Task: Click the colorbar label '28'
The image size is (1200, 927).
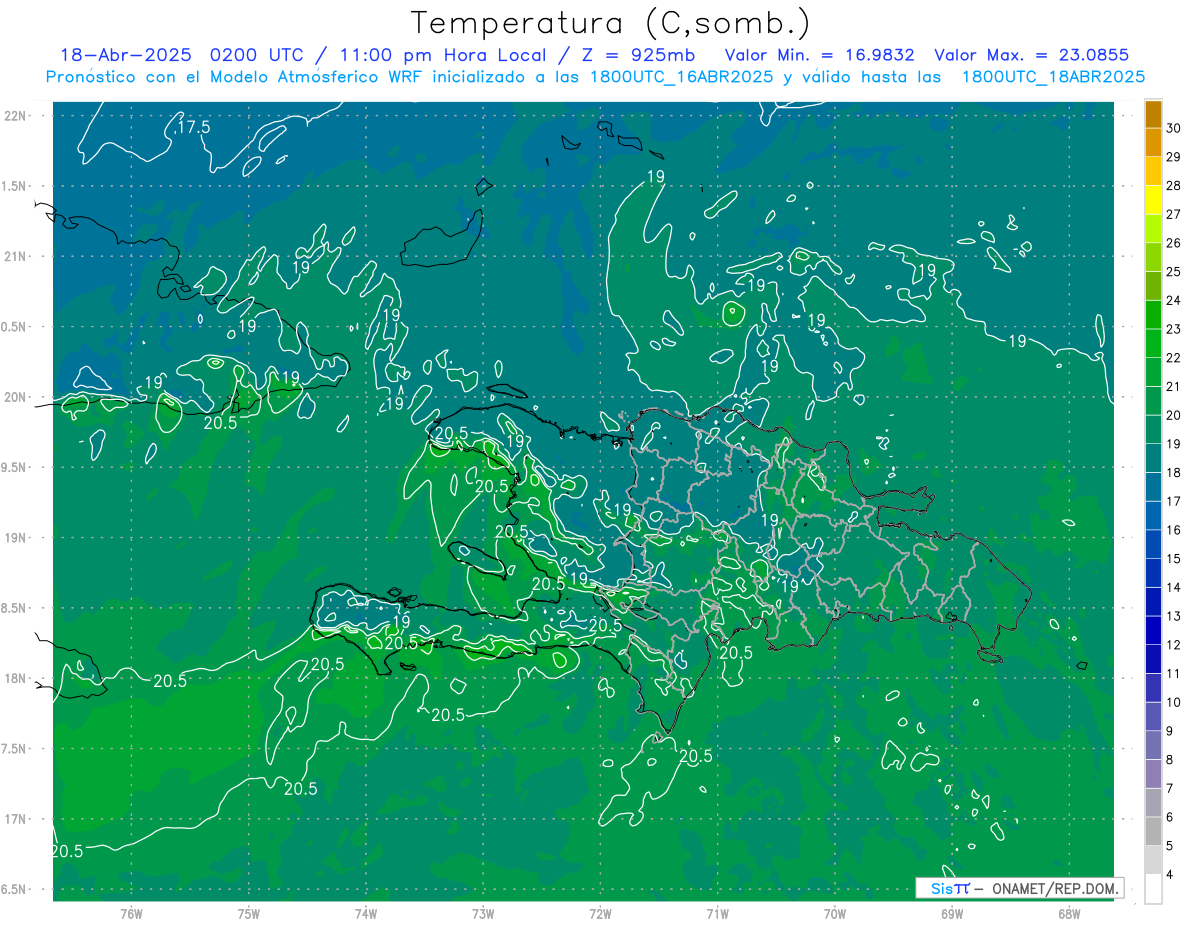Action: point(1174,185)
